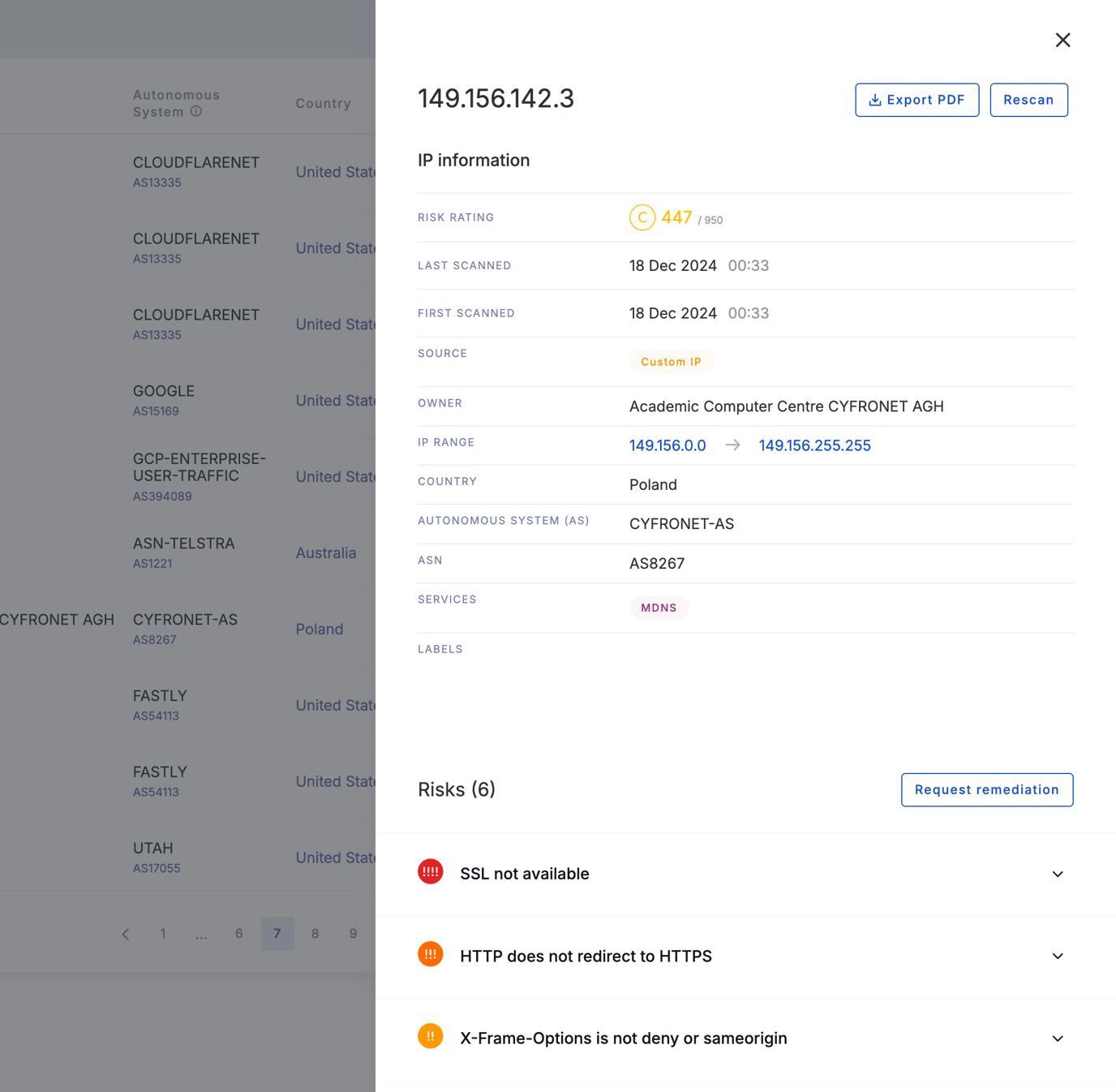Click the MDNS services tag
Screen dimensions: 1116x1092
click(659, 608)
